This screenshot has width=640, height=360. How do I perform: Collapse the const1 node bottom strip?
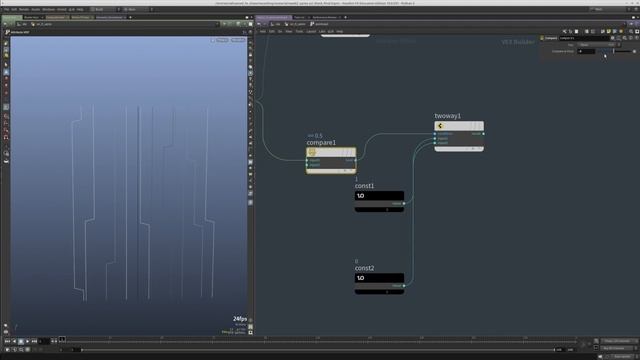click(379, 209)
